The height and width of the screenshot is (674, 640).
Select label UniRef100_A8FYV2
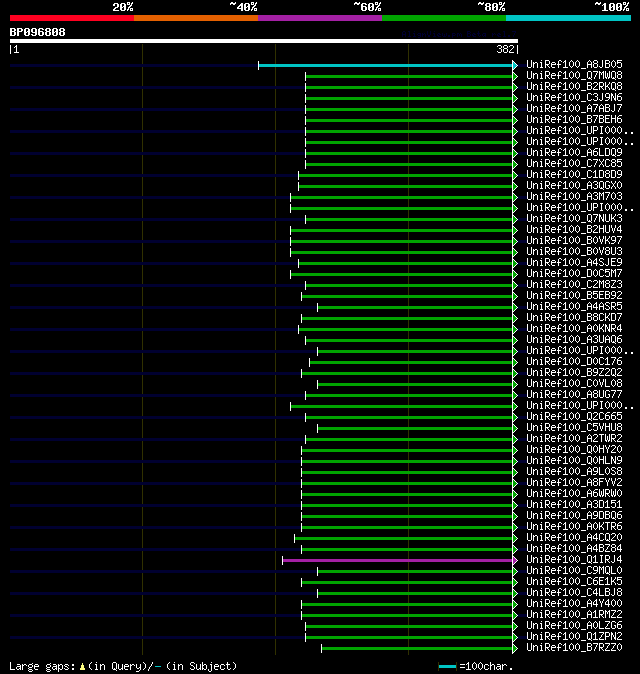tap(574, 483)
